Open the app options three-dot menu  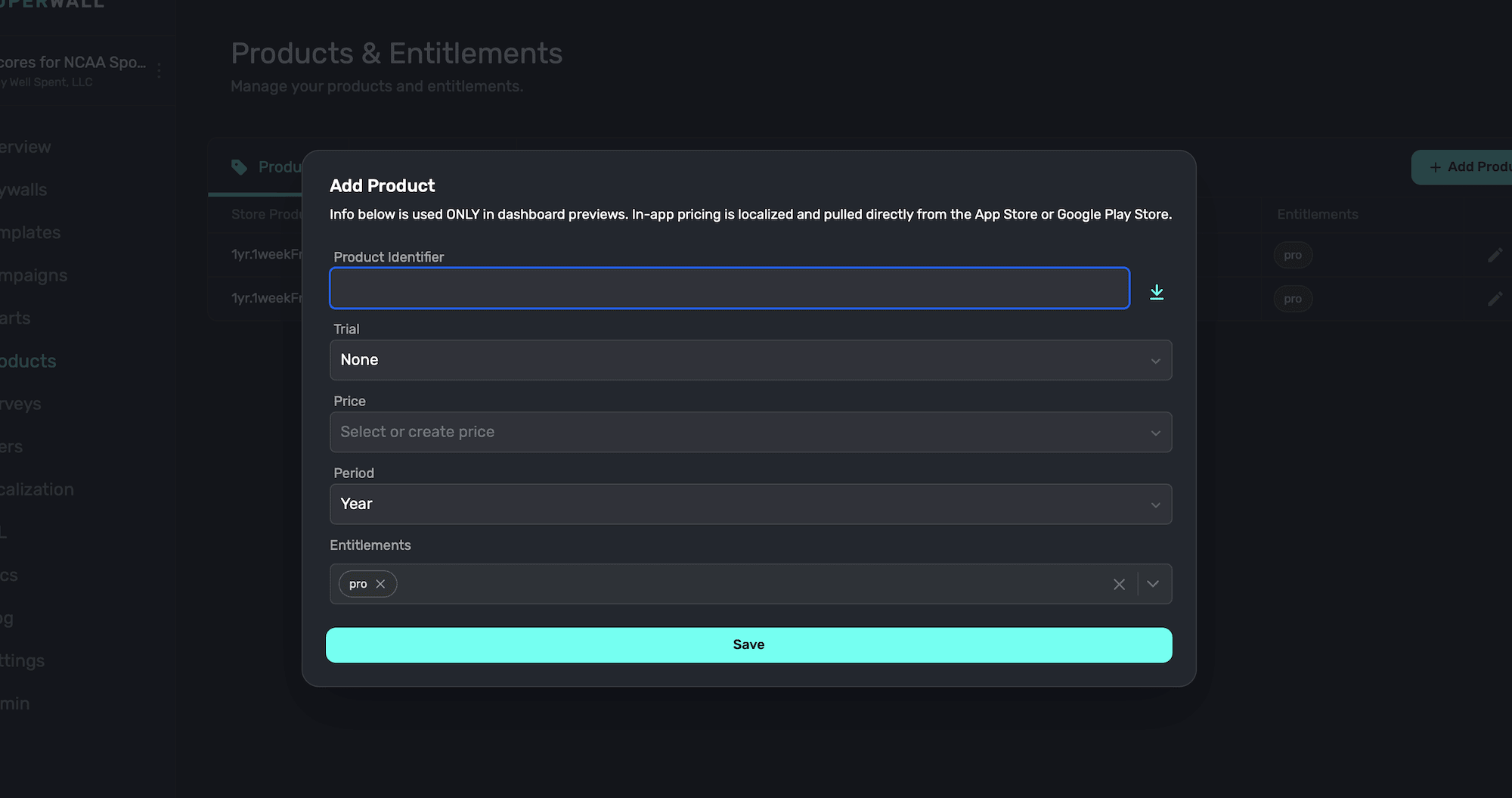159,70
